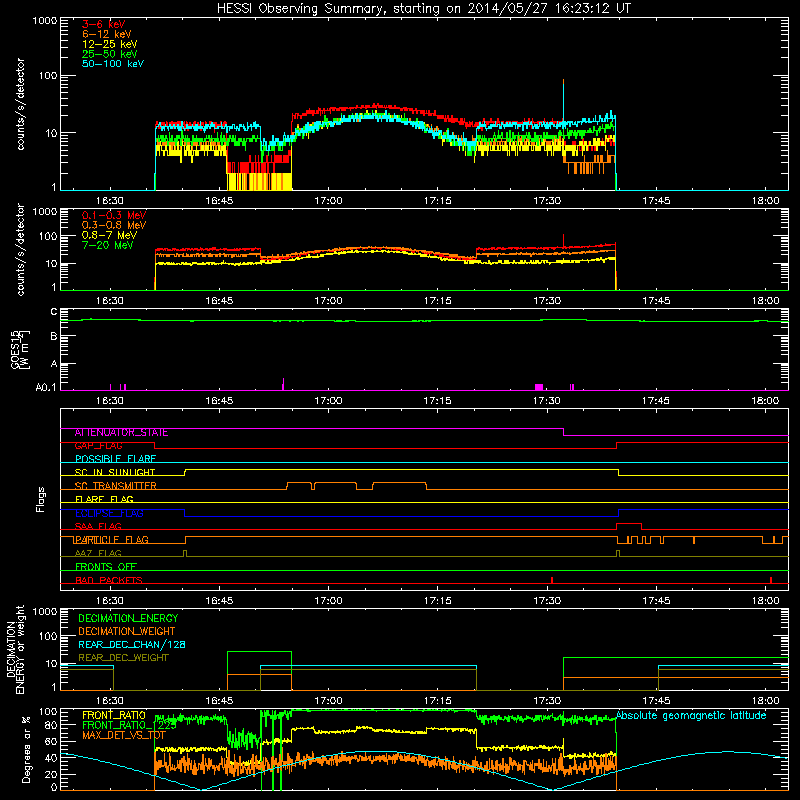
Task: Click the REAR_DEC_WEIGHT legend entry
Action: point(123,658)
